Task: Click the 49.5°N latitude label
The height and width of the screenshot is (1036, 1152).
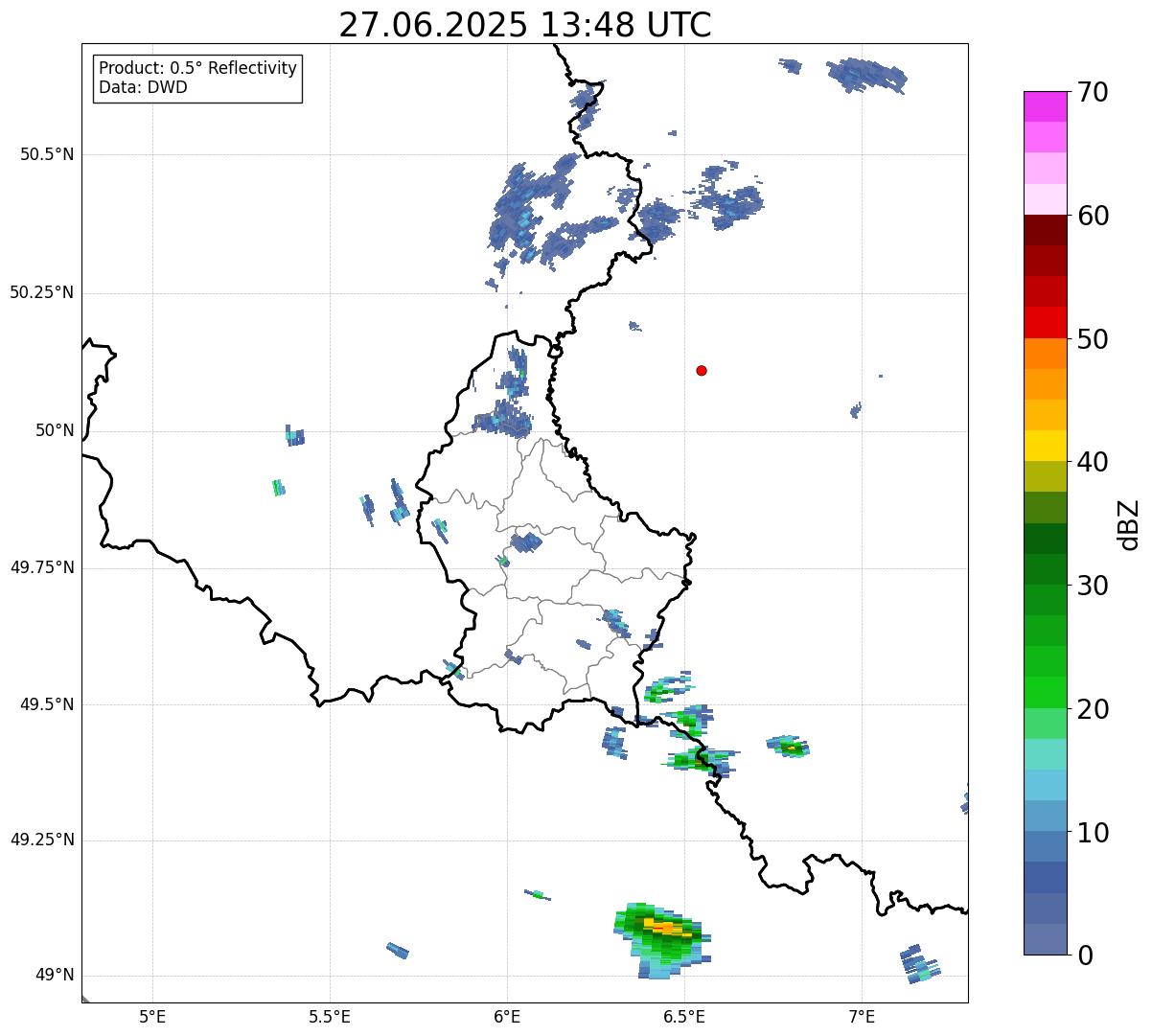Action: tap(46, 704)
